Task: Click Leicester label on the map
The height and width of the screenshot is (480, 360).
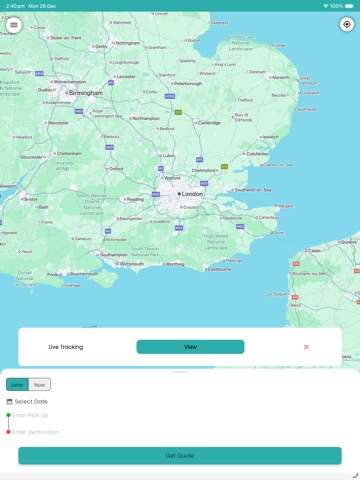Action: click(x=126, y=76)
